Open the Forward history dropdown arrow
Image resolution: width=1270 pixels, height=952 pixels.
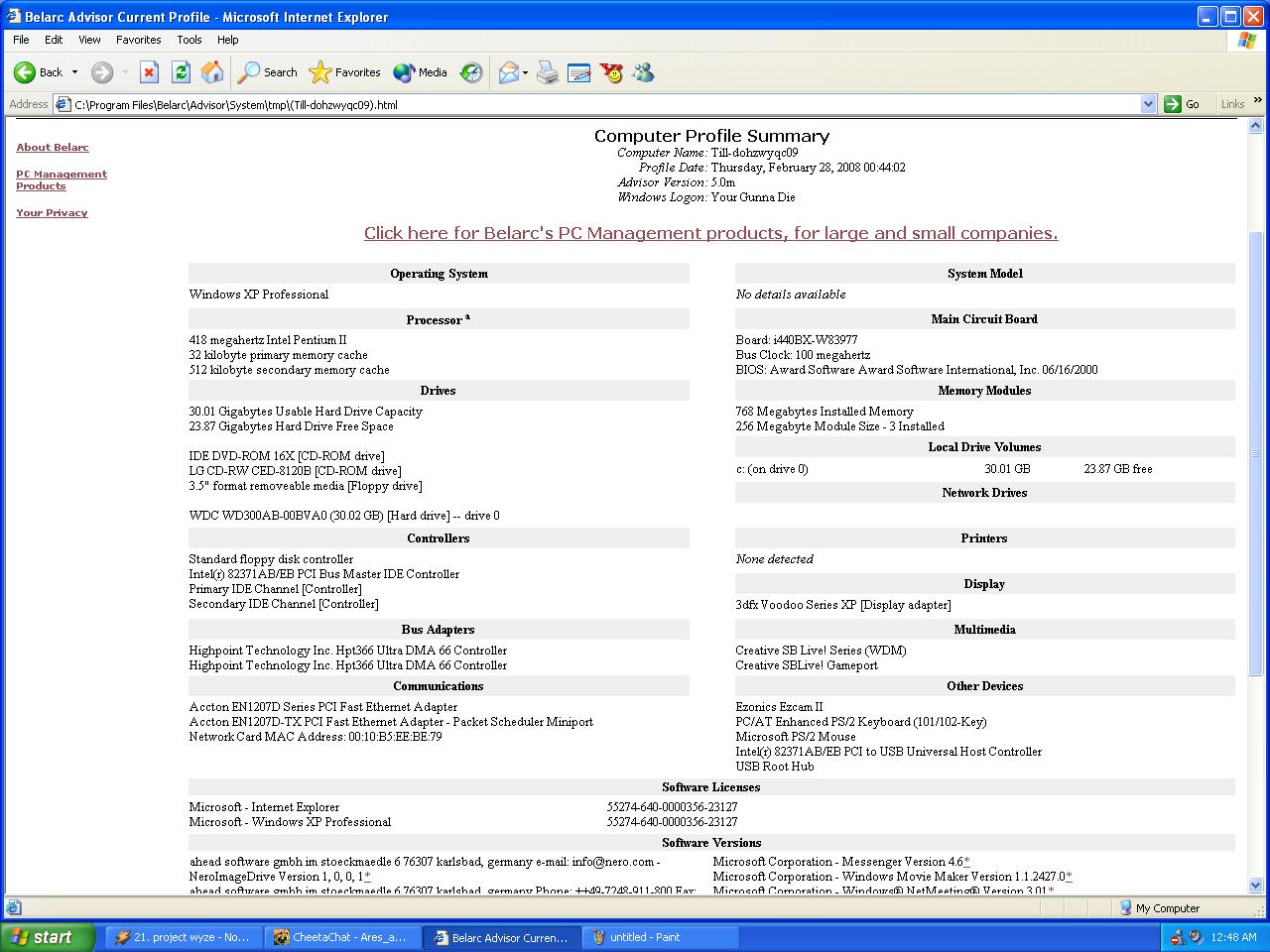click(125, 72)
